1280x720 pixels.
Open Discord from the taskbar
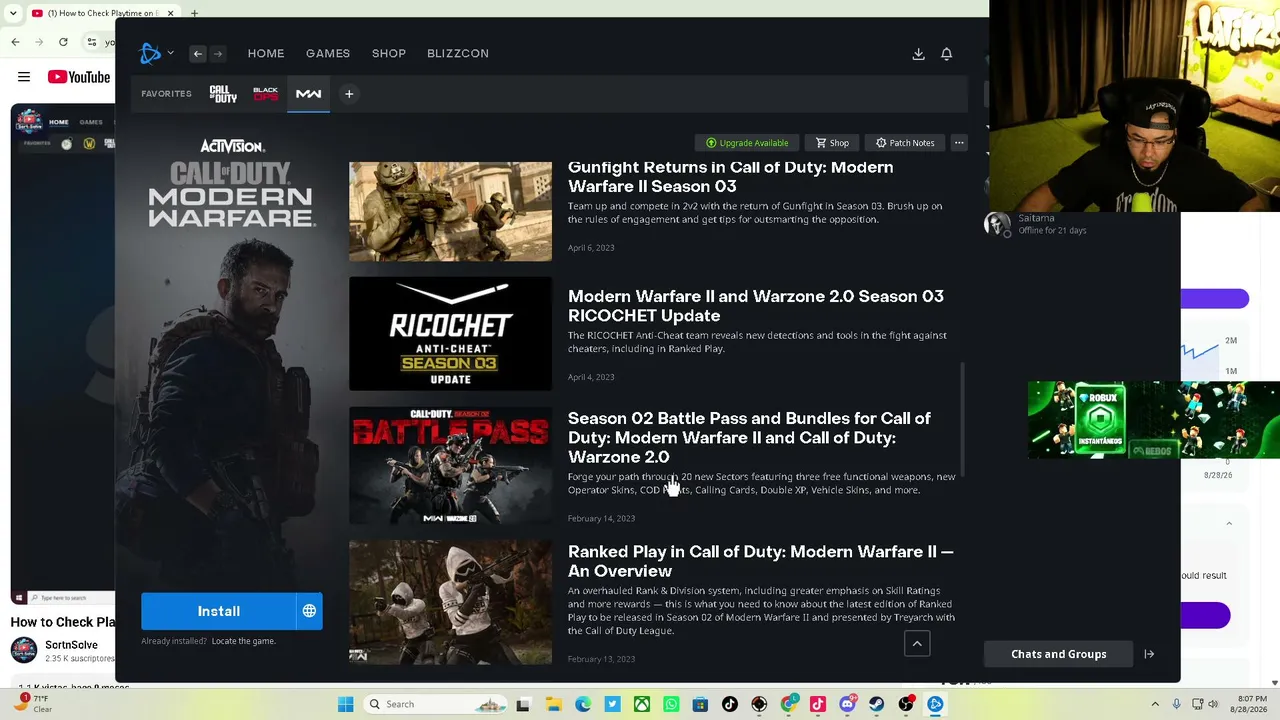pyautogui.click(x=848, y=704)
